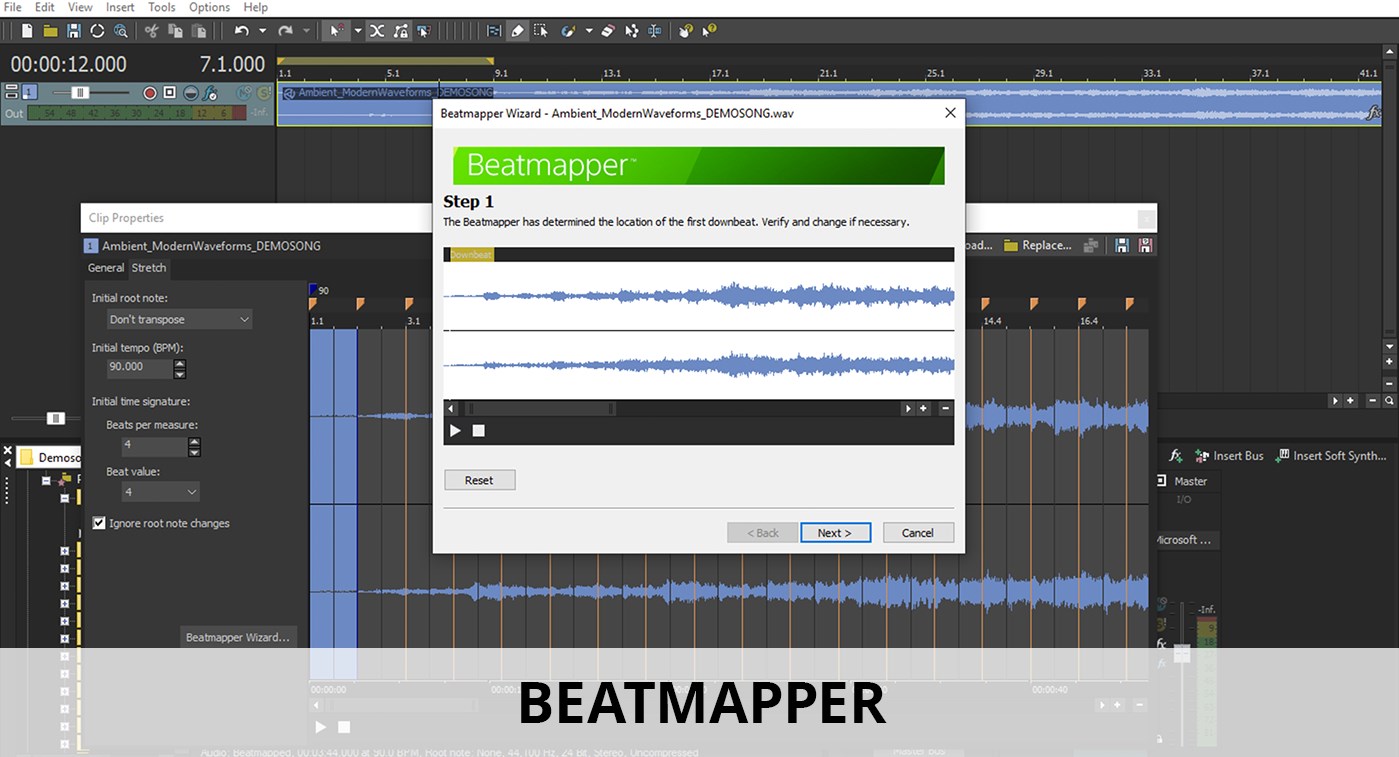Screen dimensions: 1399x757
Task: Select the Draw tool
Action: click(x=517, y=31)
